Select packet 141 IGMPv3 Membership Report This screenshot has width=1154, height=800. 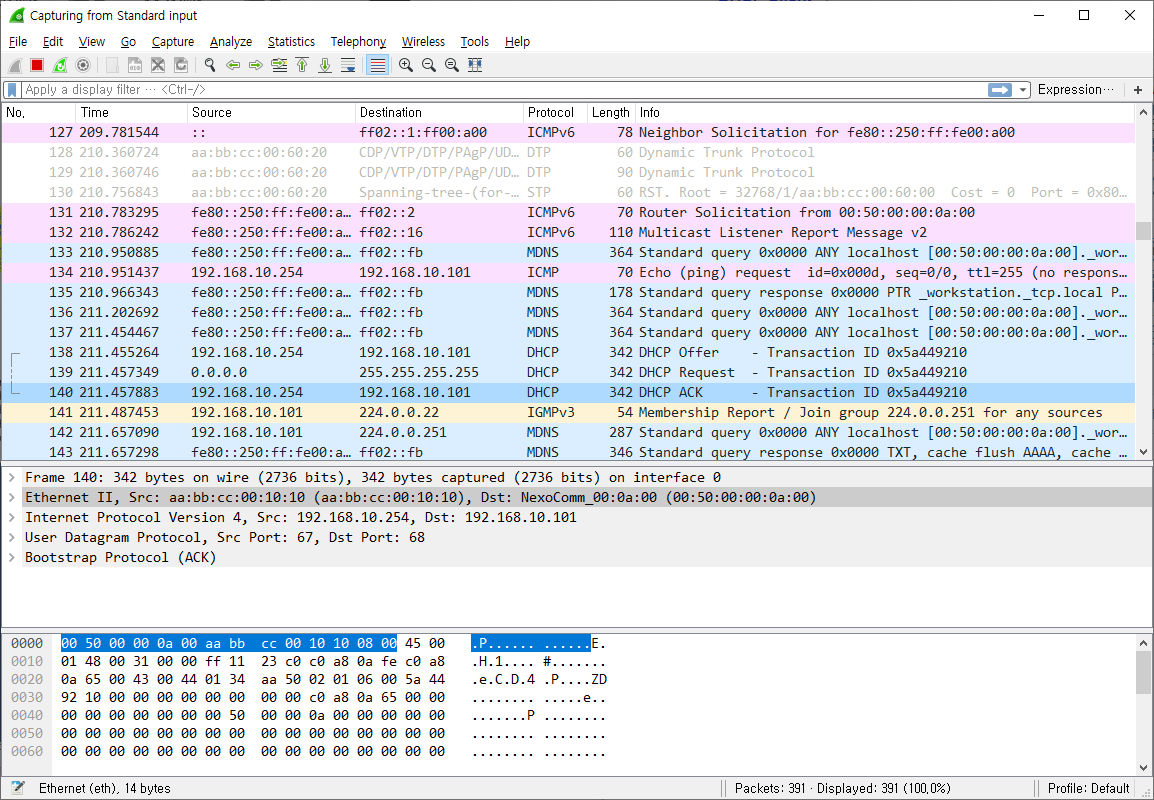click(x=569, y=412)
